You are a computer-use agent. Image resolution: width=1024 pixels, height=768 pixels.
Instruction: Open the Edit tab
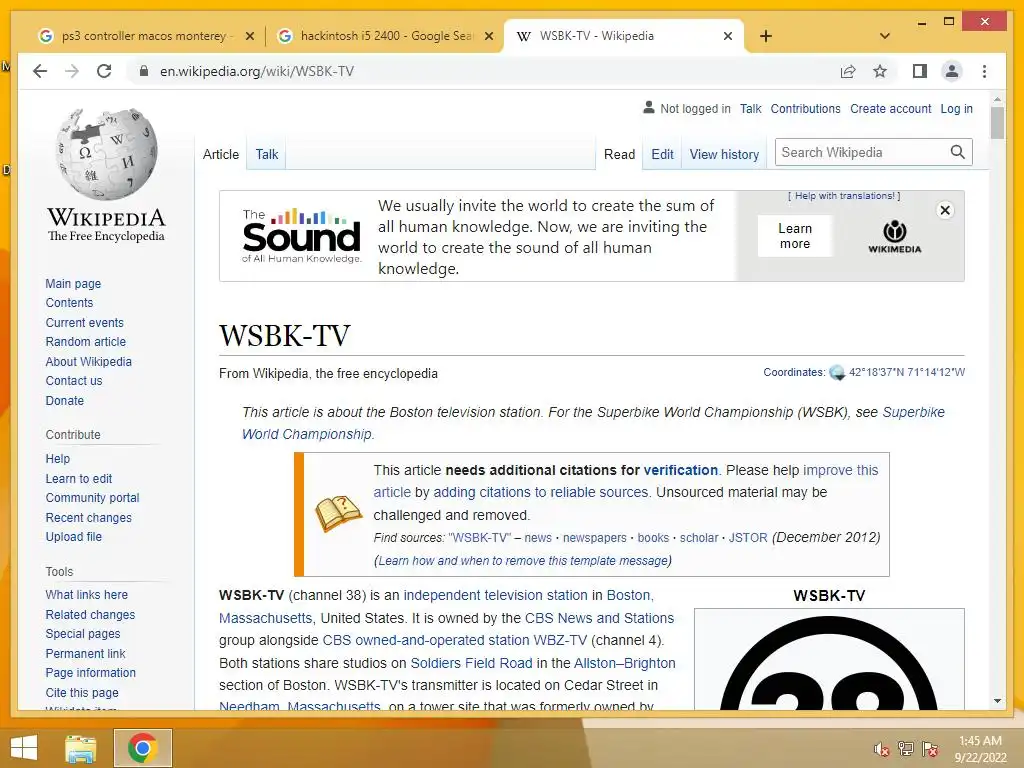tap(662, 154)
